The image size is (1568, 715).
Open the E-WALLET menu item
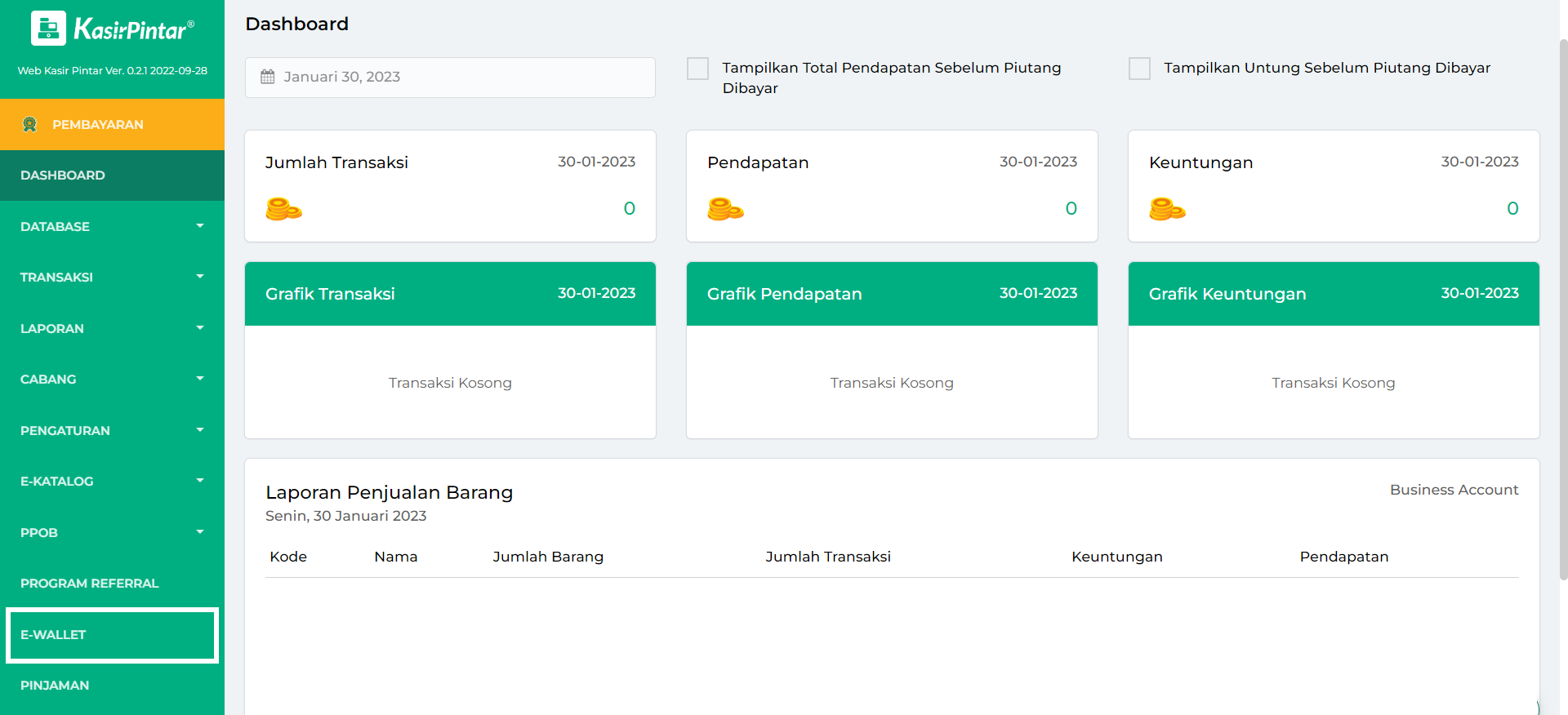click(112, 635)
